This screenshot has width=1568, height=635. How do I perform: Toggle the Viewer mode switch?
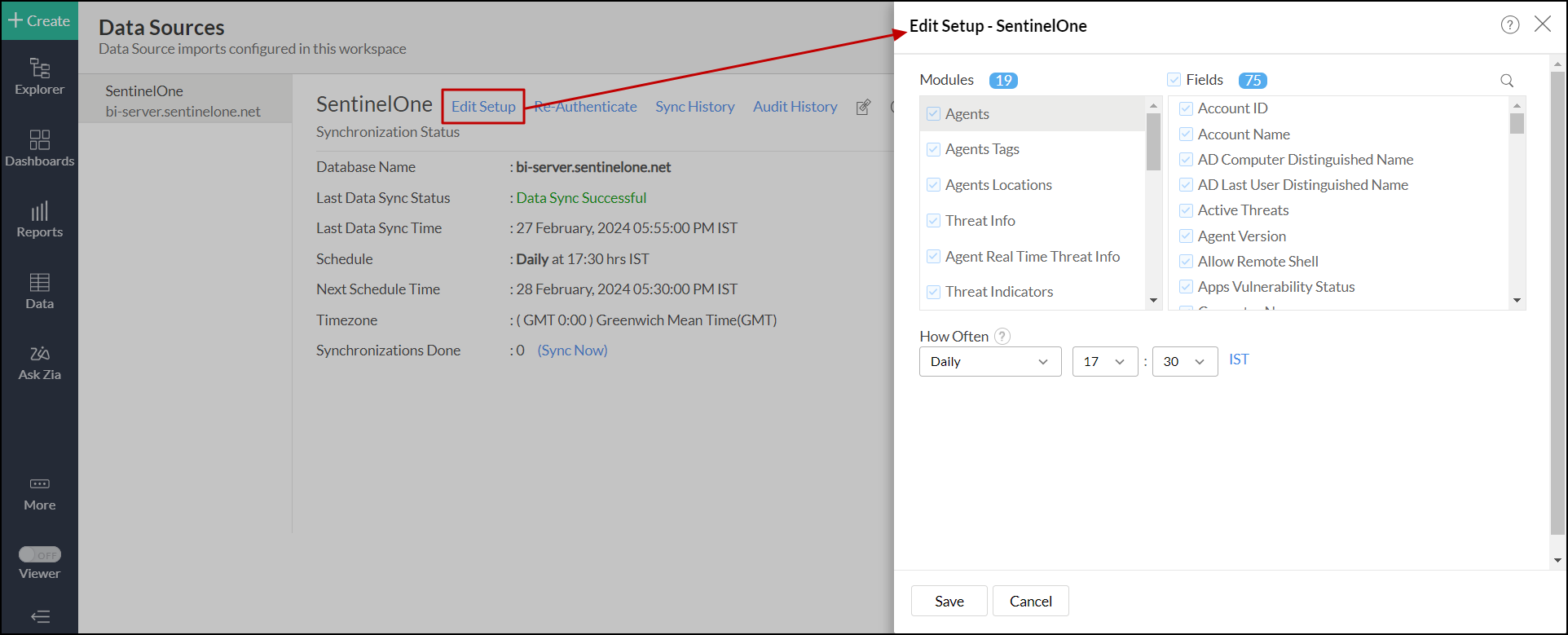[x=40, y=554]
